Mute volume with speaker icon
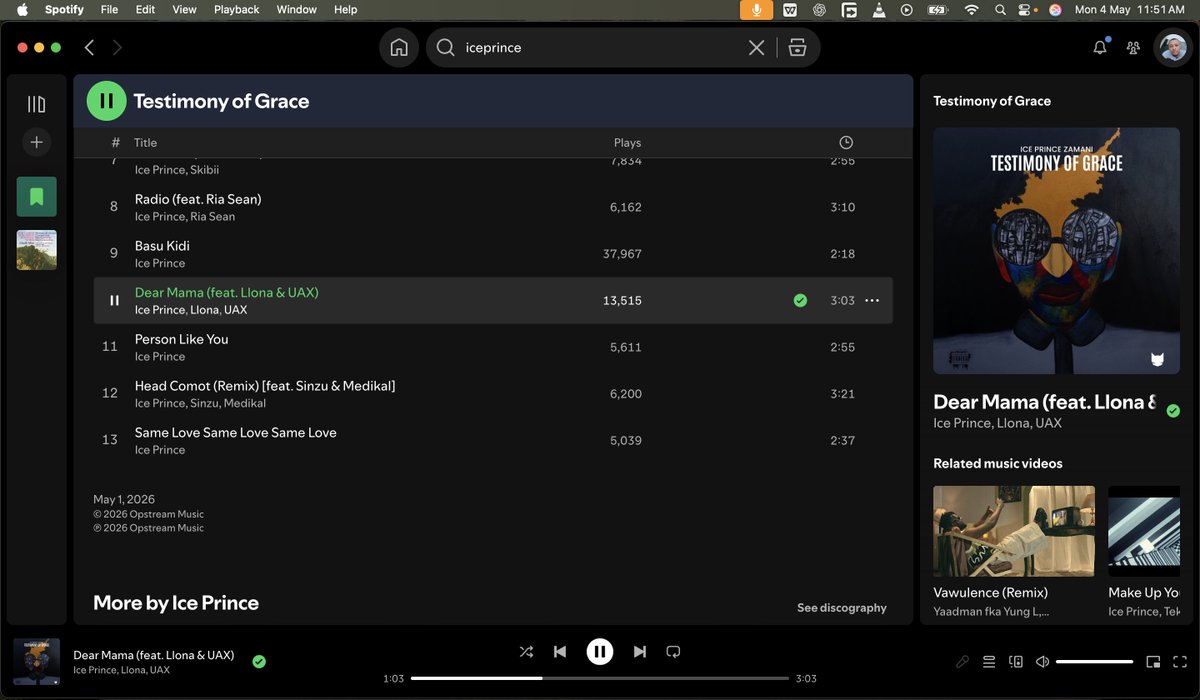This screenshot has height=700, width=1200. click(1042, 662)
